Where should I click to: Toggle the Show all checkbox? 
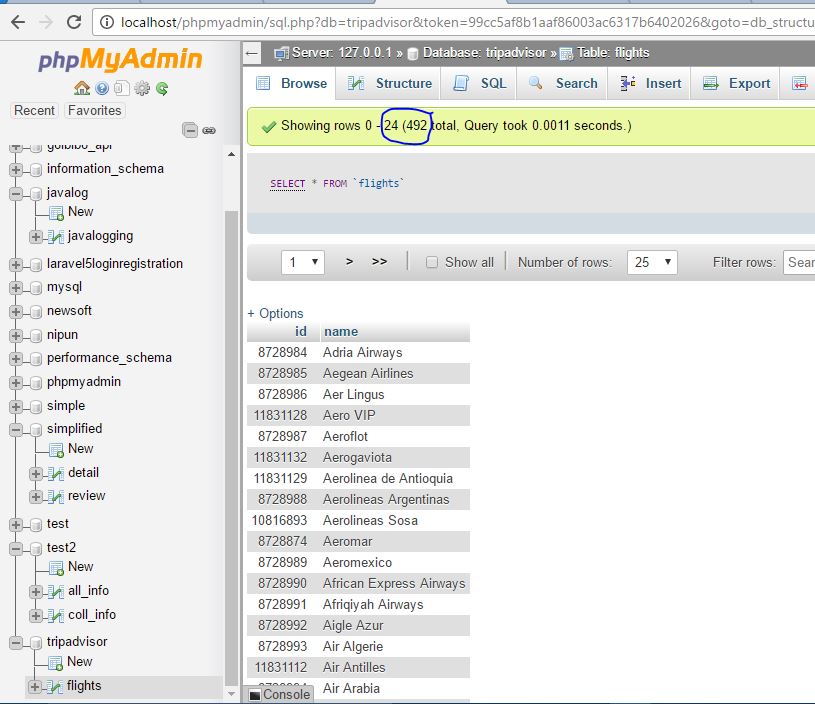tap(432, 263)
